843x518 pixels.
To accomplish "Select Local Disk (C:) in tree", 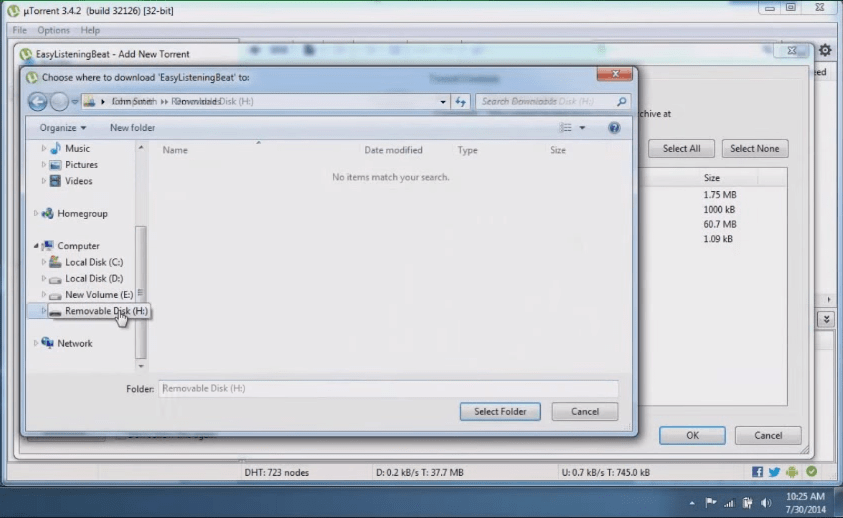I will pos(94,262).
